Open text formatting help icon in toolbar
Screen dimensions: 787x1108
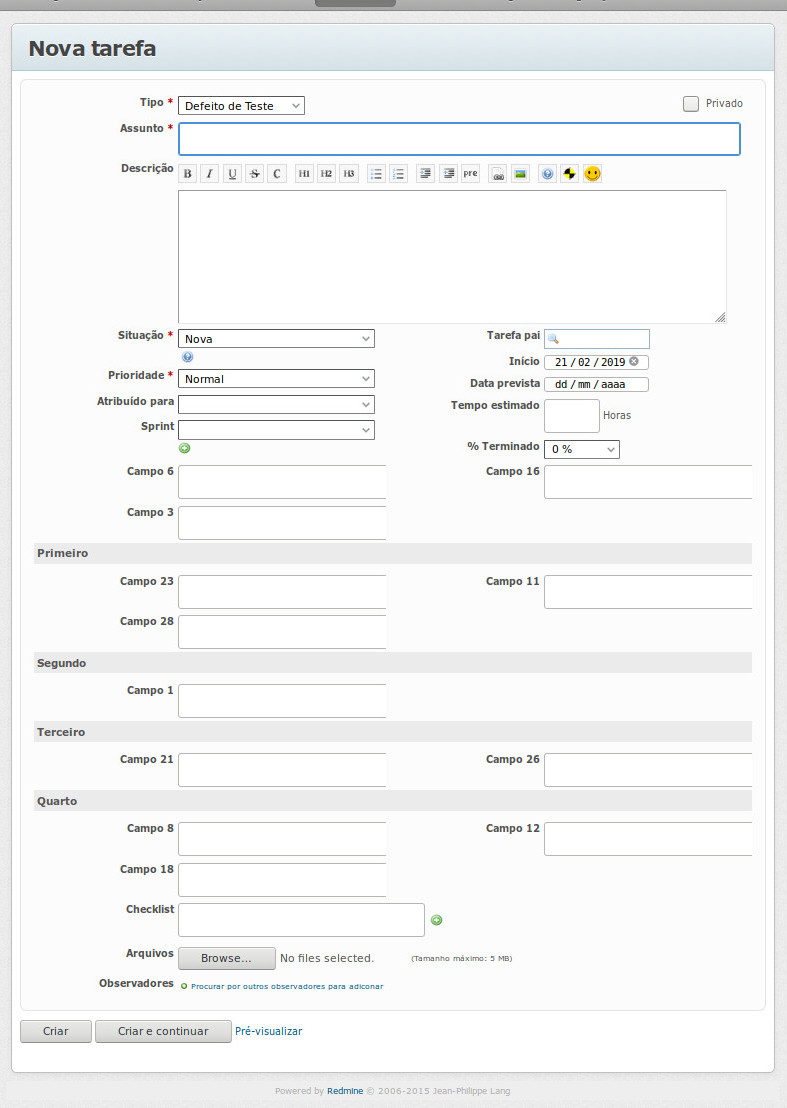coord(548,174)
